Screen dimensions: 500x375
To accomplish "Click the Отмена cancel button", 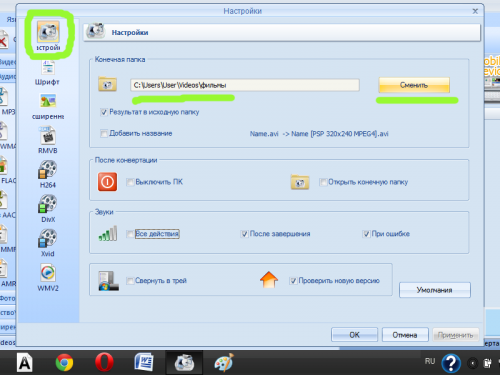I will click(x=405, y=335).
